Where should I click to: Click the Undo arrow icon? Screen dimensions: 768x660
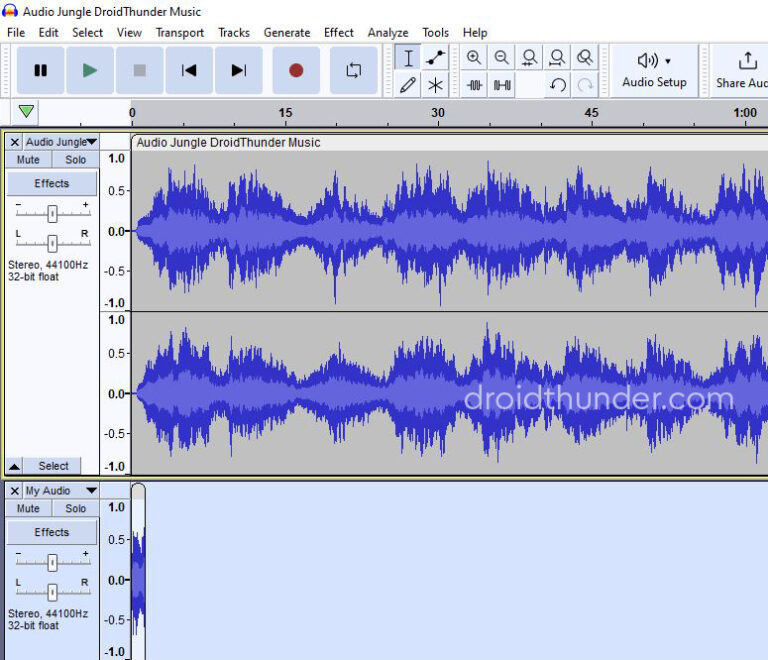[557, 85]
